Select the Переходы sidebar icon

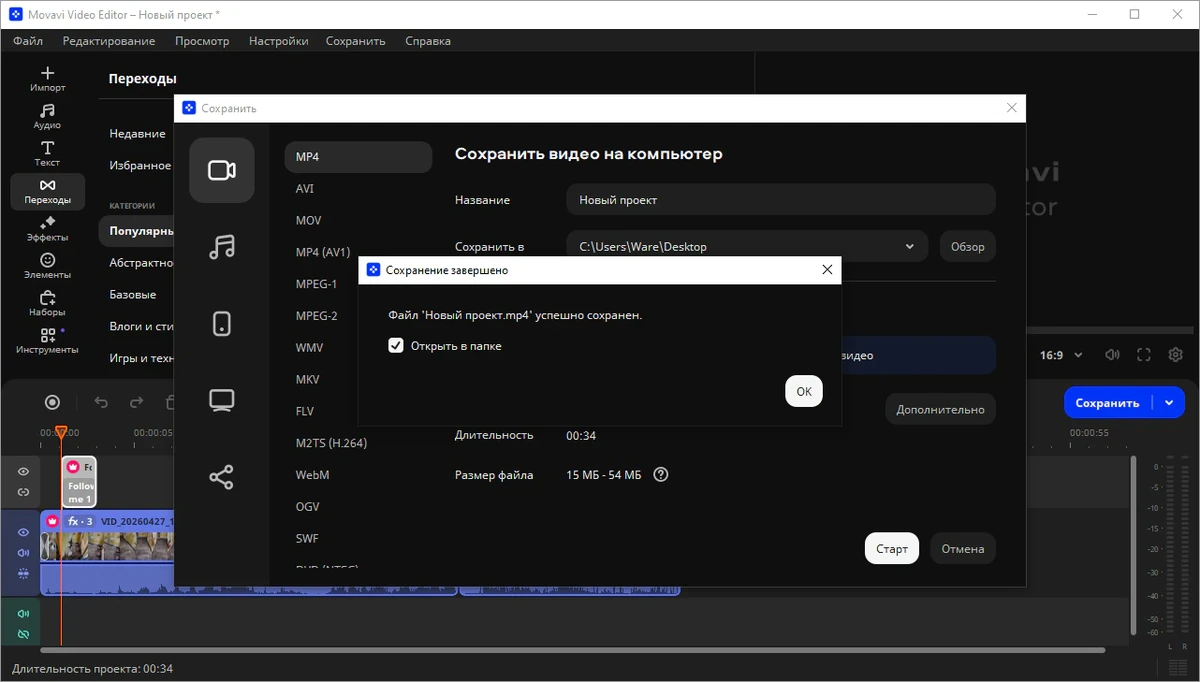(47, 191)
